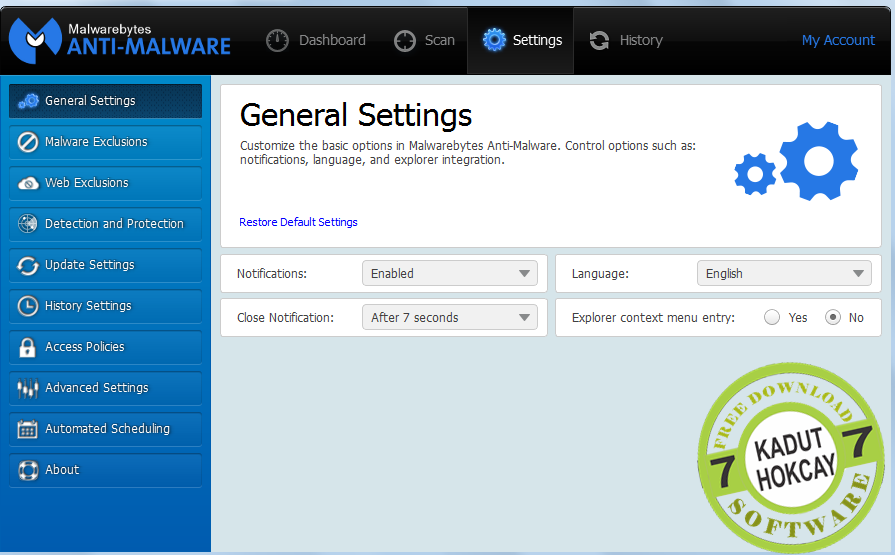Click the large blue gears graphic
The height and width of the screenshot is (555, 895).
click(x=796, y=161)
